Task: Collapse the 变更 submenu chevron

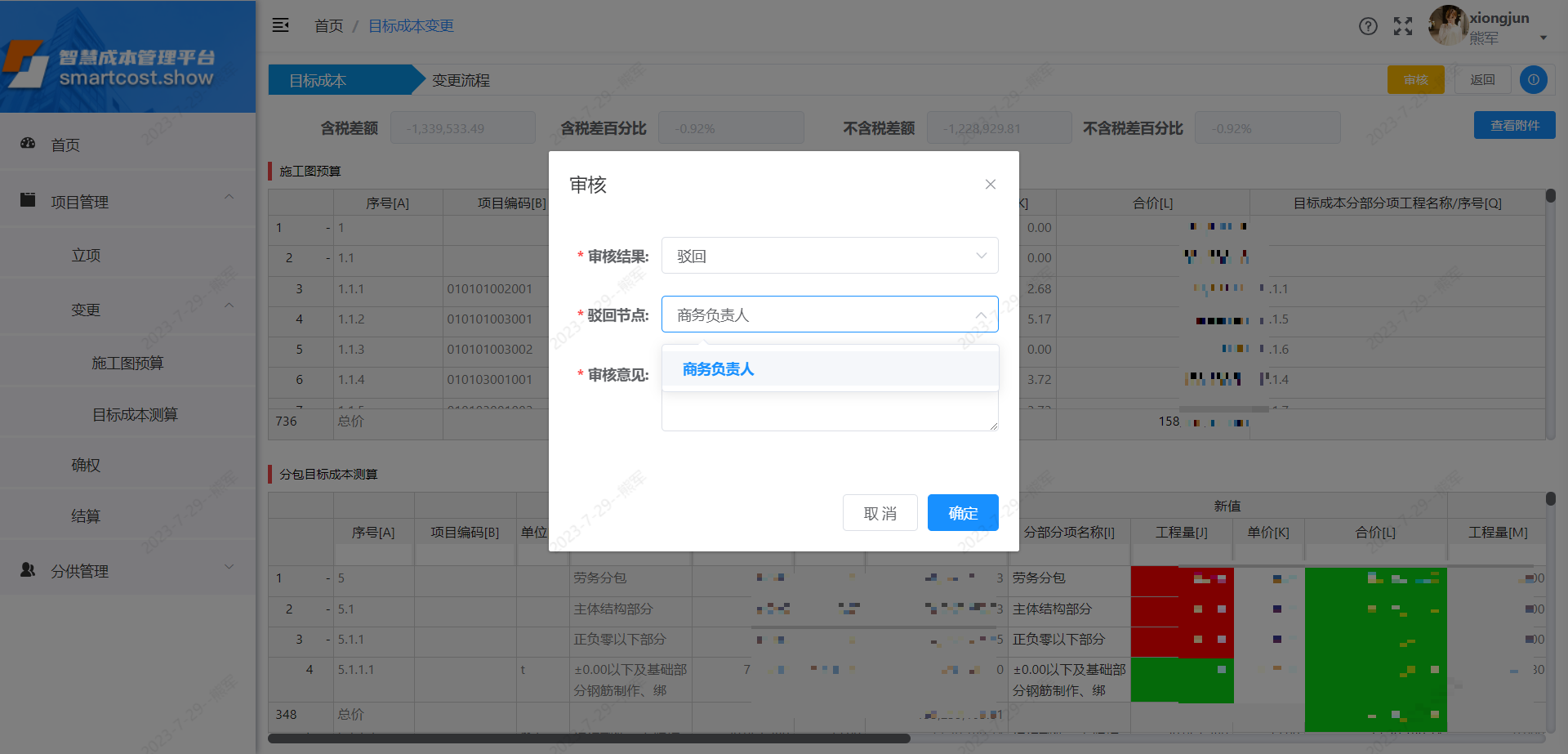Action: coord(229,305)
